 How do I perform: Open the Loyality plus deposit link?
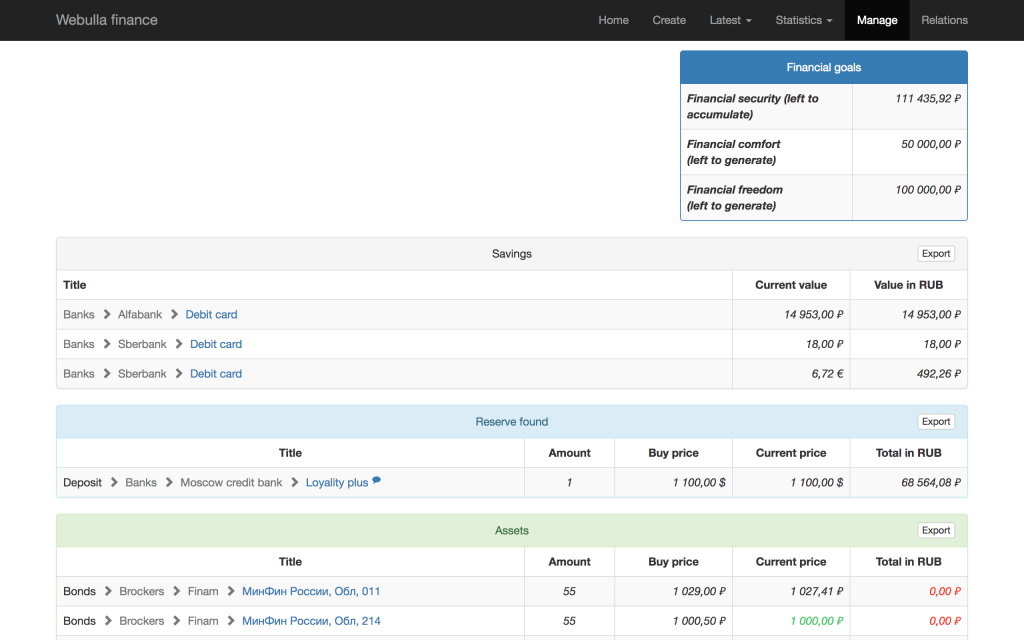click(x=337, y=483)
